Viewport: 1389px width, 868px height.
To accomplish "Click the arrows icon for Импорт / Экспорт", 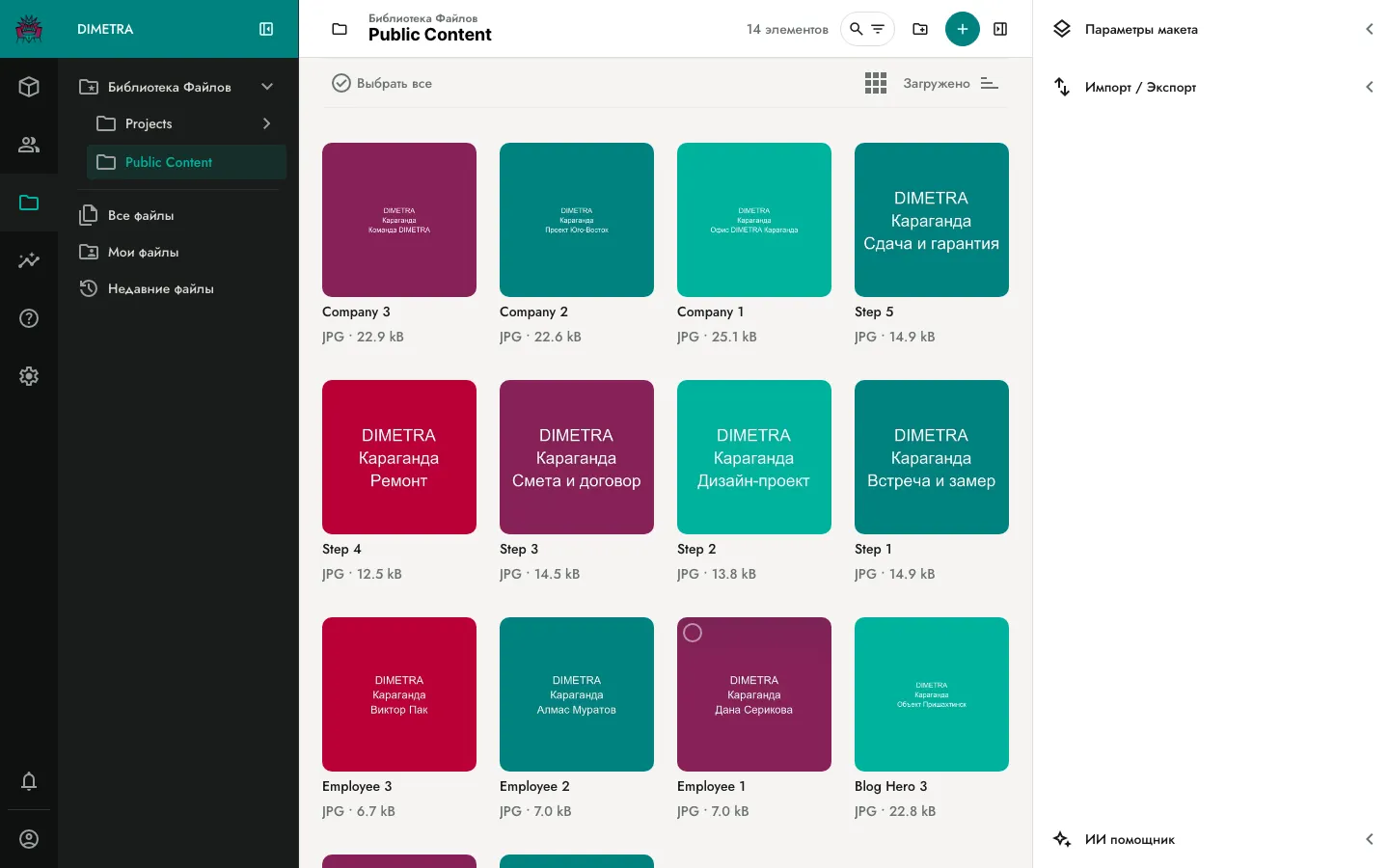I will click(1062, 87).
